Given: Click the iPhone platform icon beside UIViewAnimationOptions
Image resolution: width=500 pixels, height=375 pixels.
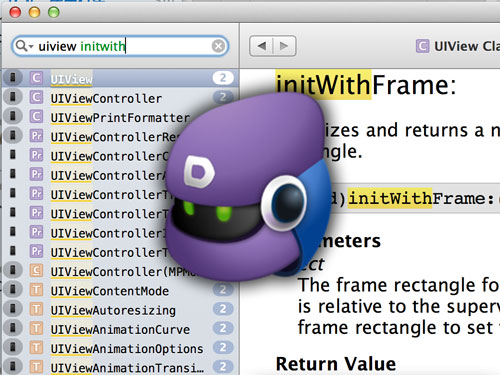Looking at the screenshot, I should point(13,348).
